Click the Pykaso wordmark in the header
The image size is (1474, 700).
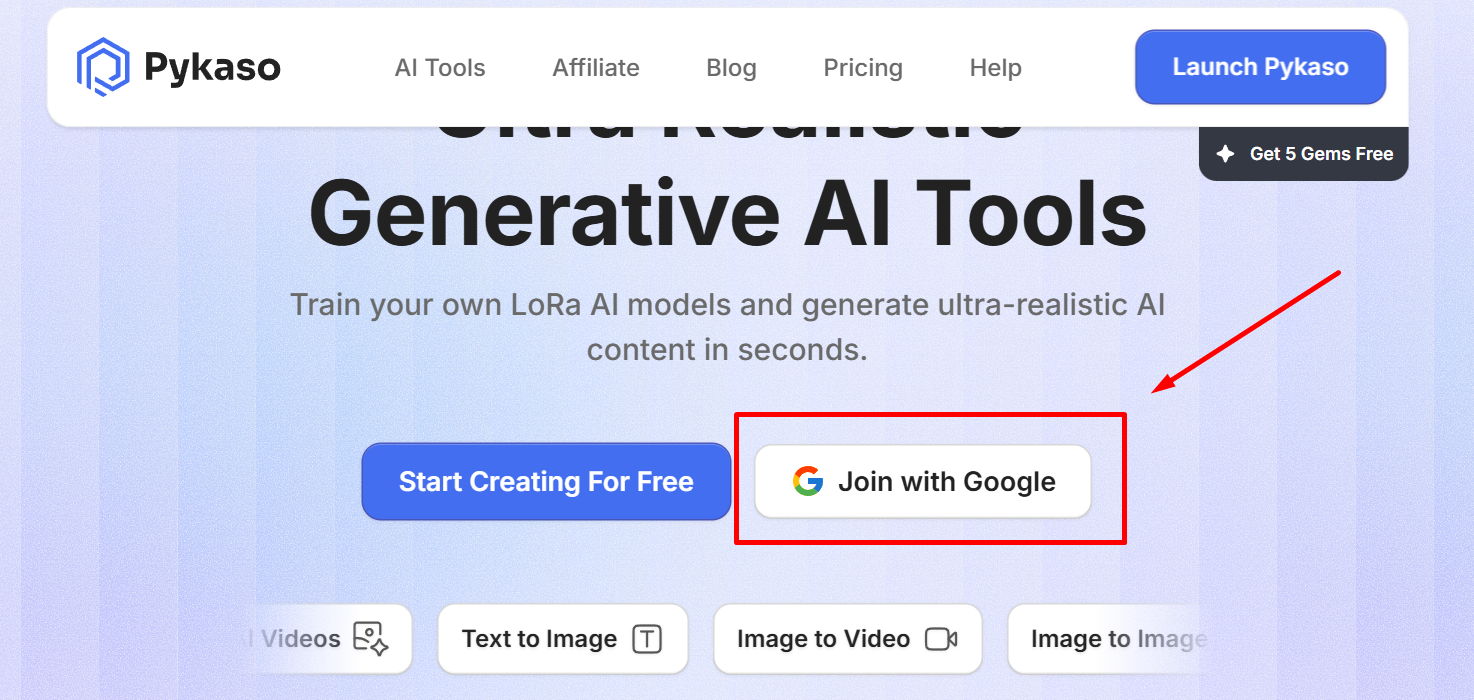pos(215,66)
